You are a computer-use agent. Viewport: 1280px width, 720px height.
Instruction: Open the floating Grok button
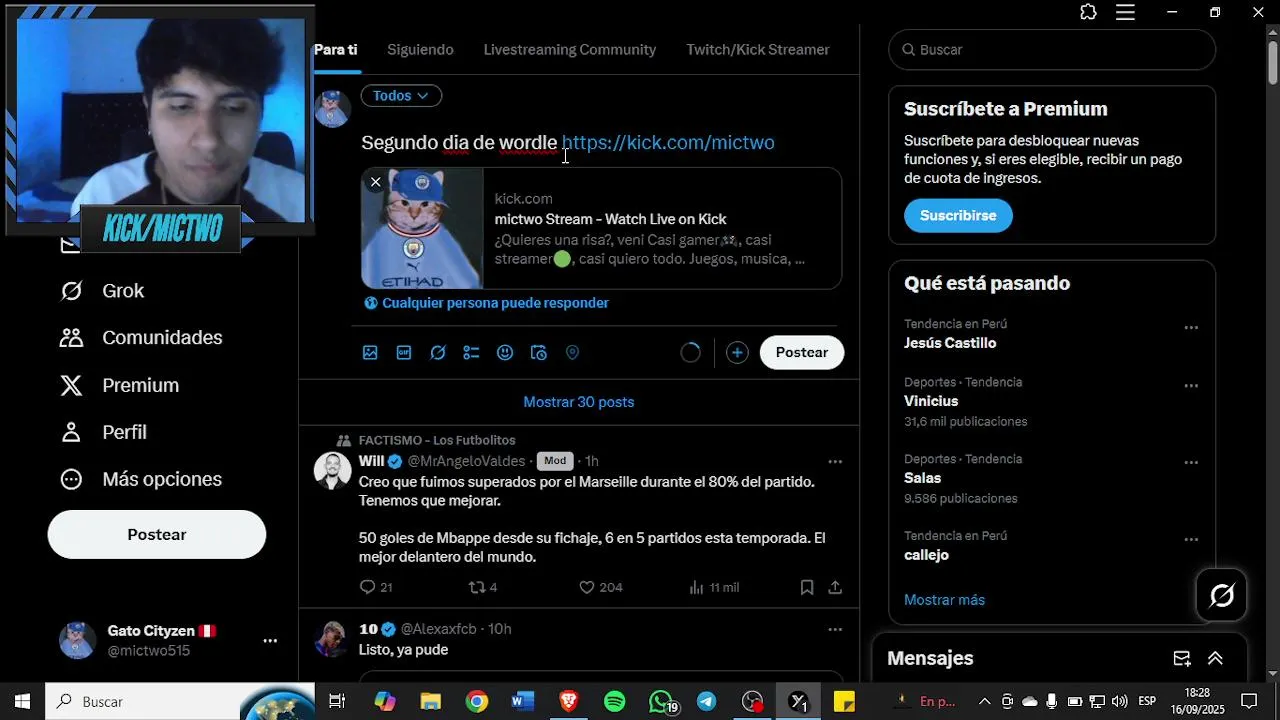pos(1222,596)
